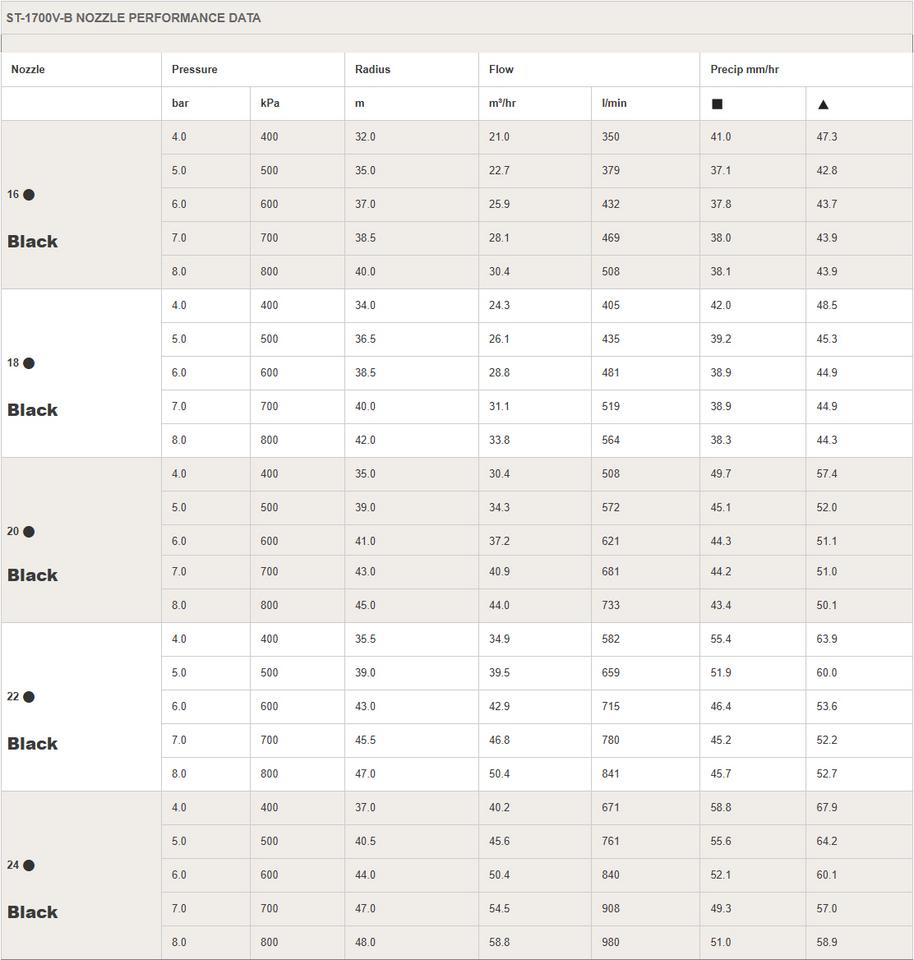Click the 67.9 triangle precipitation value
Image resolution: width=914 pixels, height=960 pixels.
(x=826, y=808)
